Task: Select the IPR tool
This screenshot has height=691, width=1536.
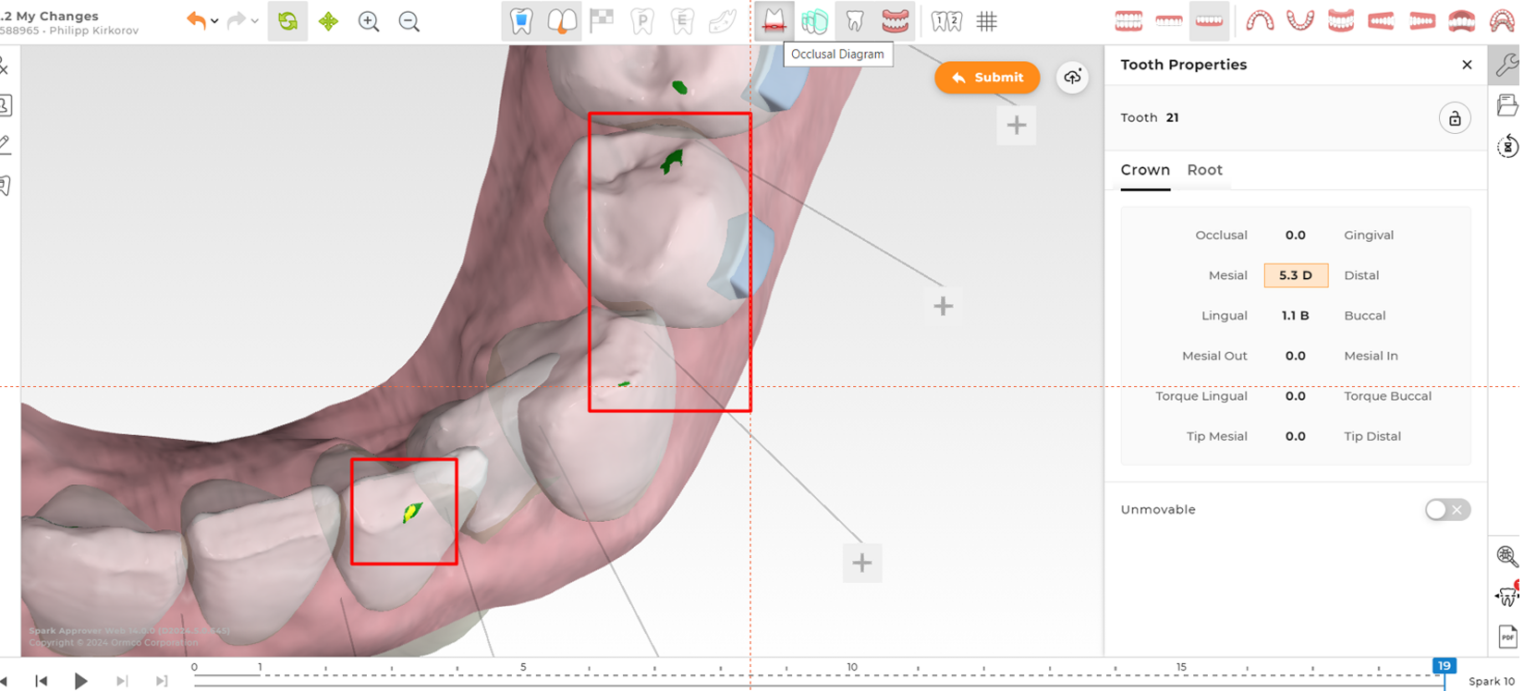Action: [x=561, y=20]
